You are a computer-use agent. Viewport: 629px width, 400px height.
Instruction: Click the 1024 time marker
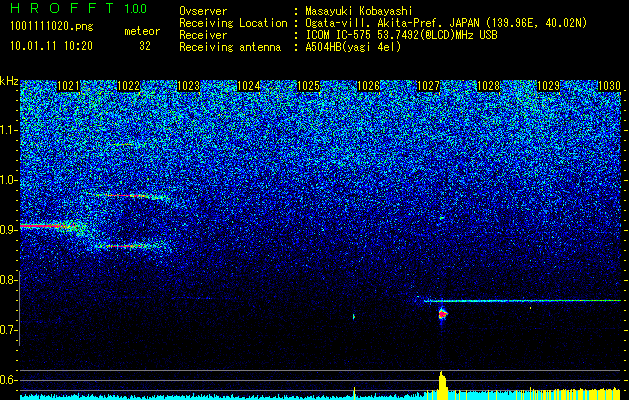point(249,86)
